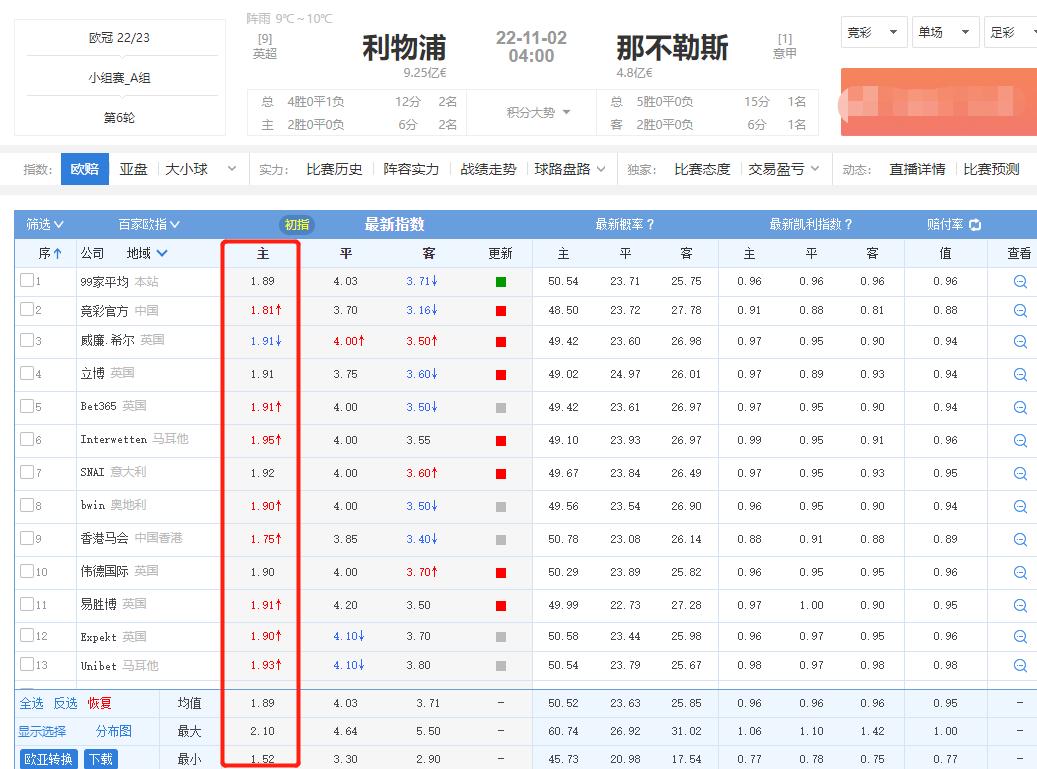This screenshot has height=769, width=1037.
Task: Click the 下载 button at bottom left
Action: tap(101, 760)
